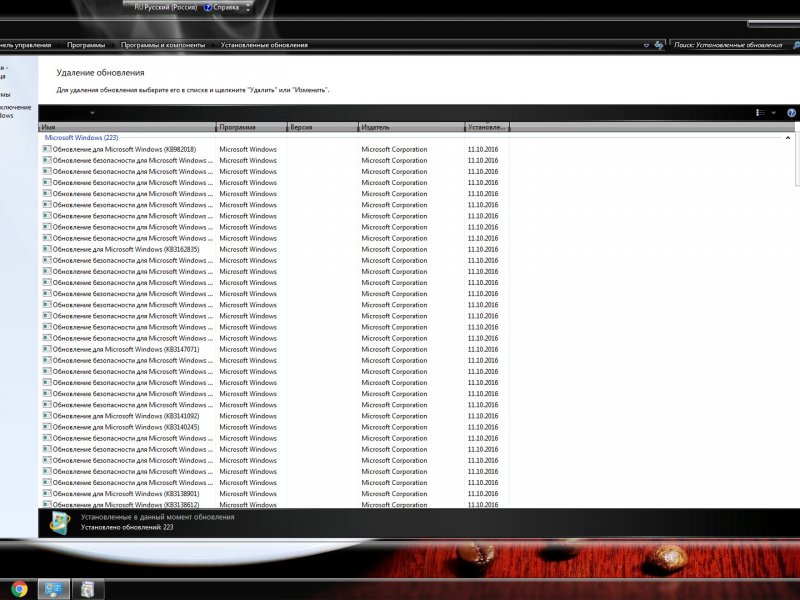Open the address bar history dropdown arrow
Viewport: 800px width, 600px height.
pyautogui.click(x=646, y=45)
